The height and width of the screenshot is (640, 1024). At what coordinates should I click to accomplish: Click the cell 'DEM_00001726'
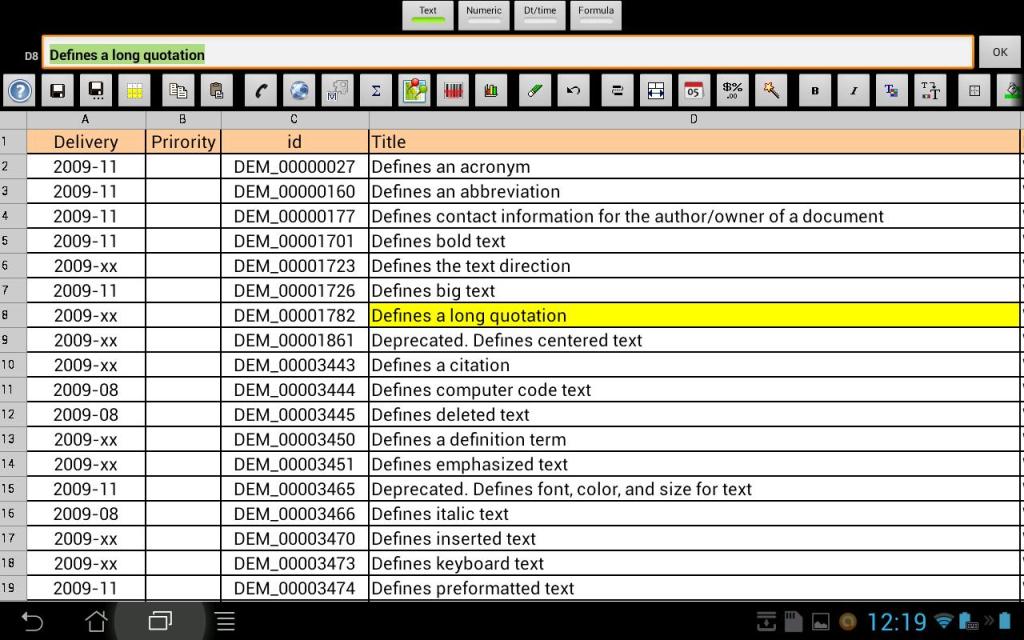click(x=295, y=291)
